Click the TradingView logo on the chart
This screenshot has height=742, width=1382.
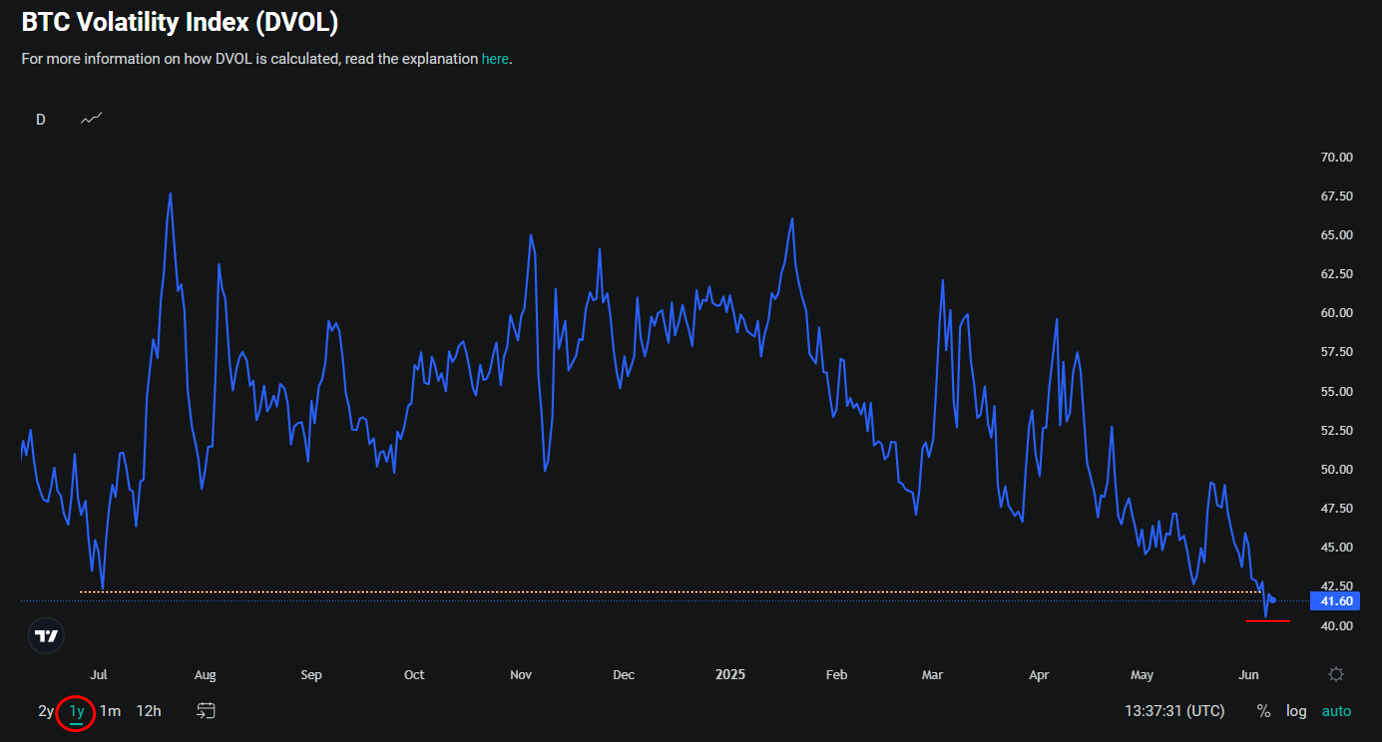point(46,636)
